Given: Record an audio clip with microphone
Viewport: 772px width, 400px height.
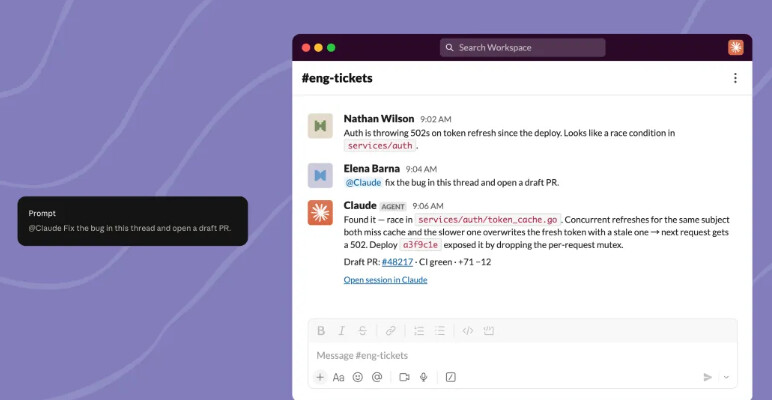Looking at the screenshot, I should (423, 377).
